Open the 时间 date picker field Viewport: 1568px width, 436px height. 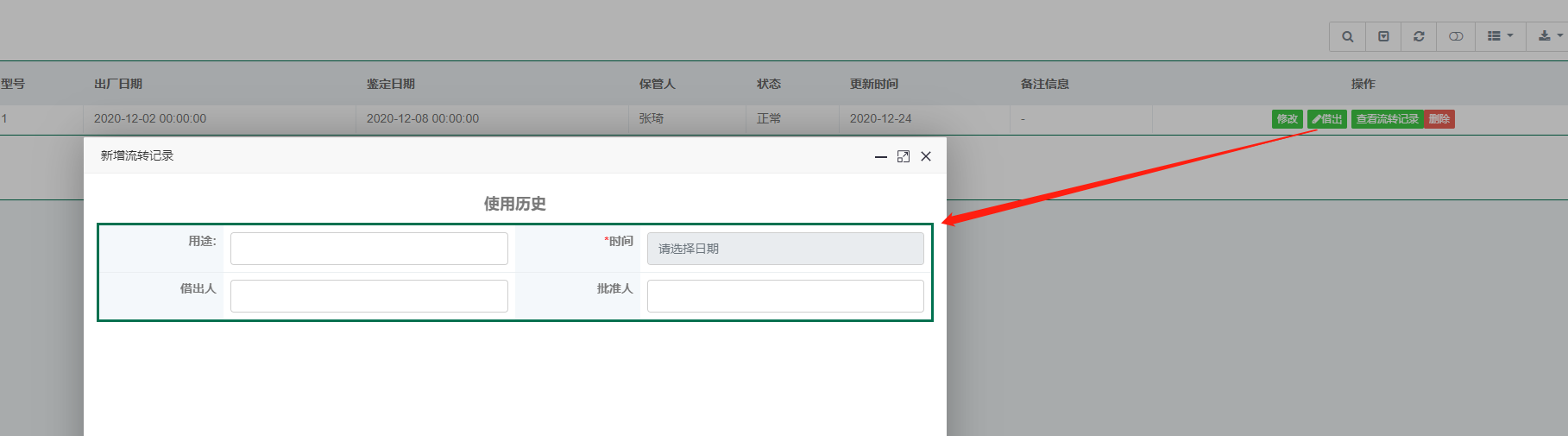(x=785, y=249)
